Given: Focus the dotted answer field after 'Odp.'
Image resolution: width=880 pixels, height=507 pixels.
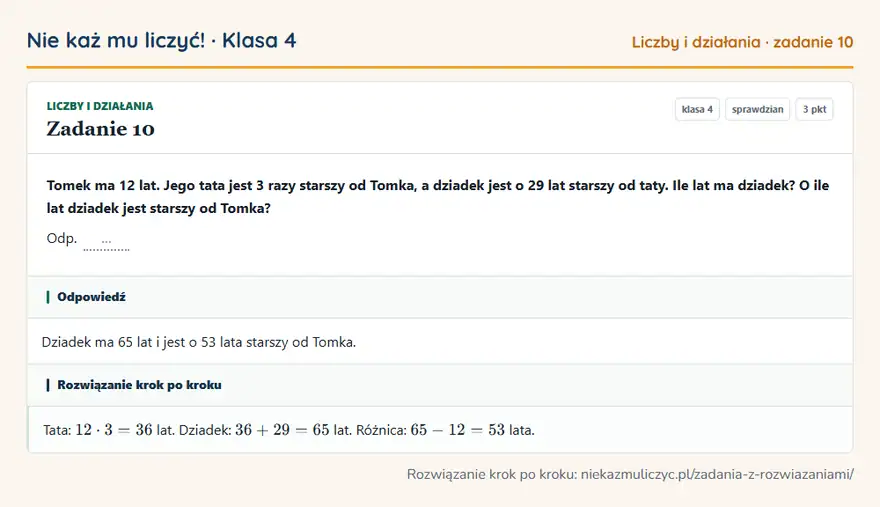Looking at the screenshot, I should [x=106, y=243].
